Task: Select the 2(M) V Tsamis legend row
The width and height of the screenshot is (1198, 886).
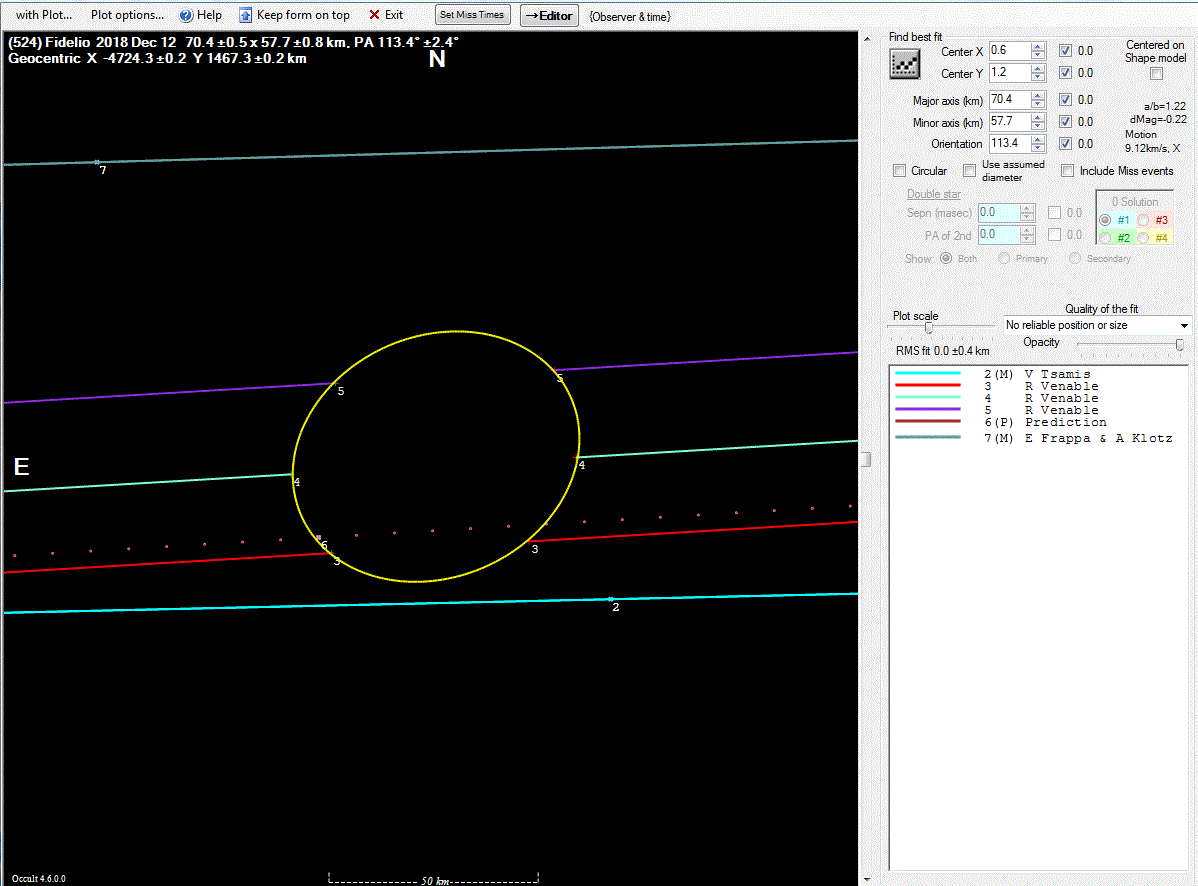Action: coord(1038,373)
